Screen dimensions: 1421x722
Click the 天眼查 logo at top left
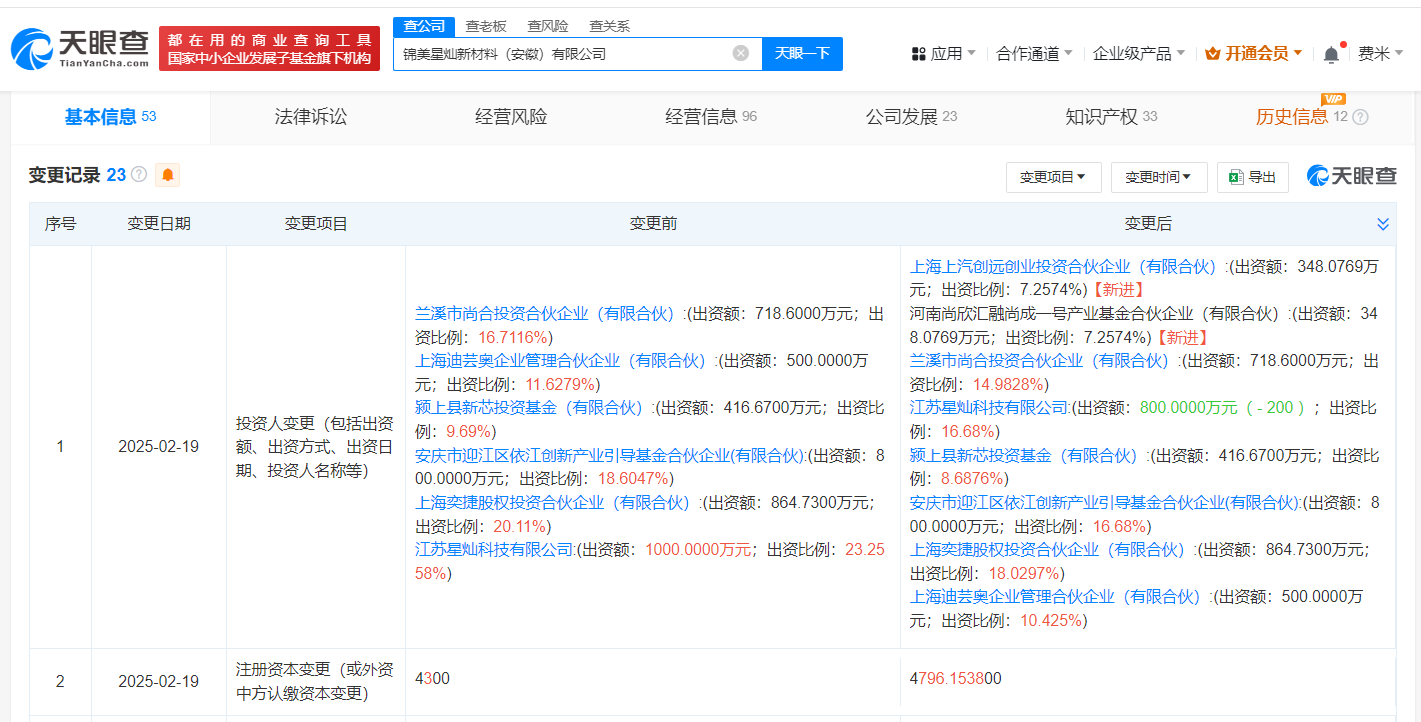(x=81, y=48)
